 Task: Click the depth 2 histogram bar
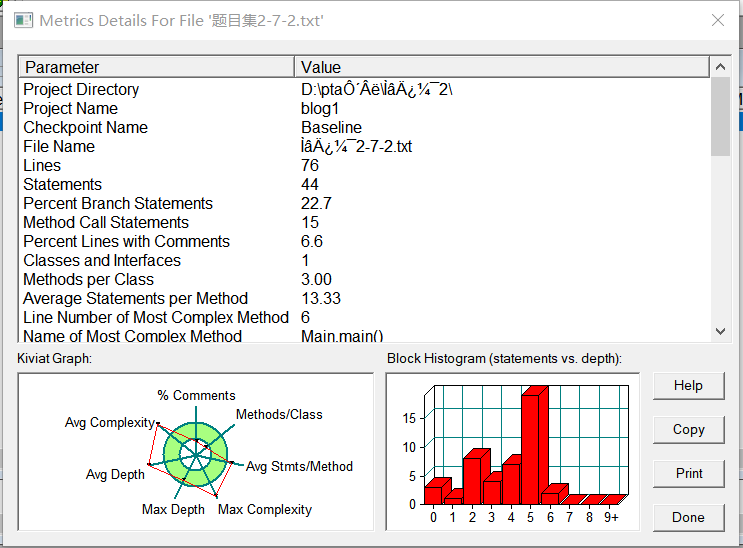(476, 477)
